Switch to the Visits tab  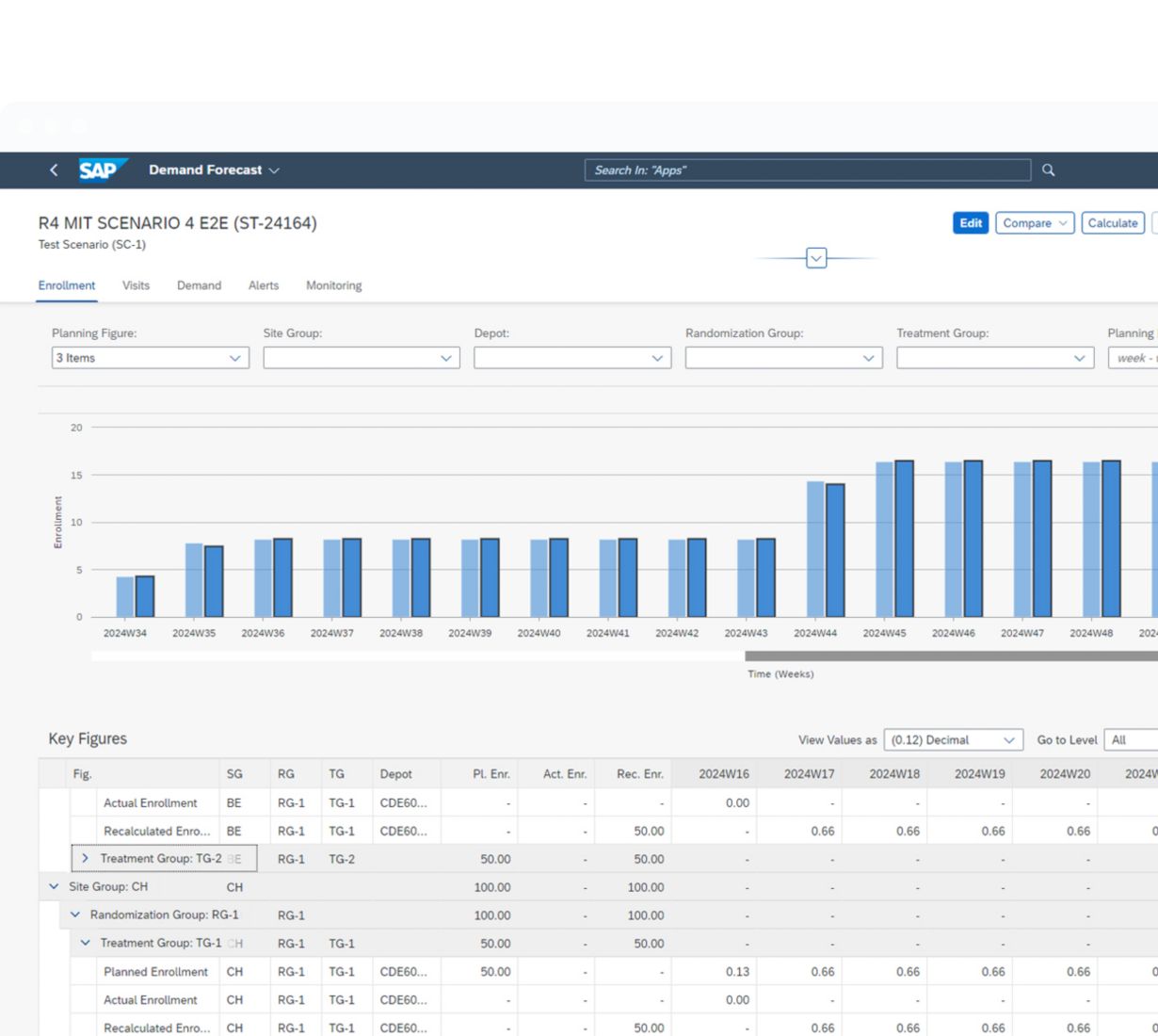136,285
